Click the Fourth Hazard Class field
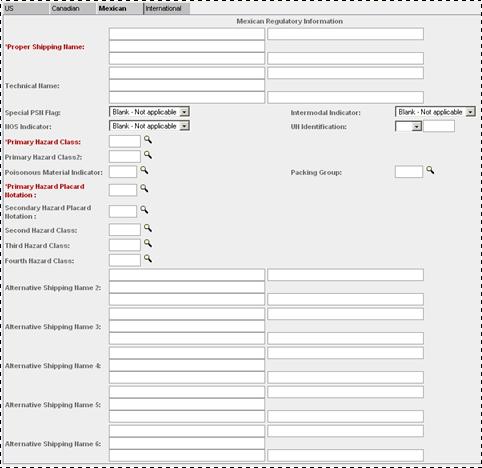Viewport: 482px width, 468px height. [x=125, y=260]
